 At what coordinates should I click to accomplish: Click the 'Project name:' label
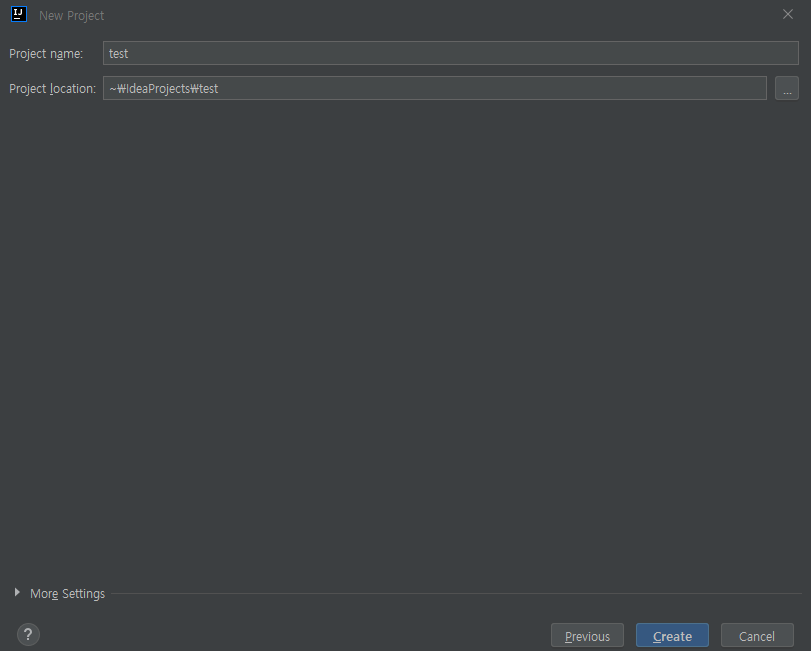(46, 54)
